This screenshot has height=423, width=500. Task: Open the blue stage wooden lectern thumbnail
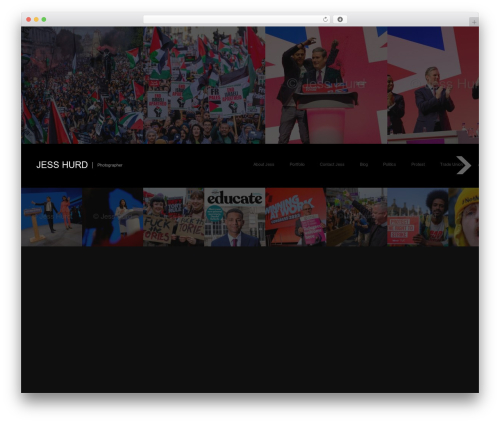52,217
